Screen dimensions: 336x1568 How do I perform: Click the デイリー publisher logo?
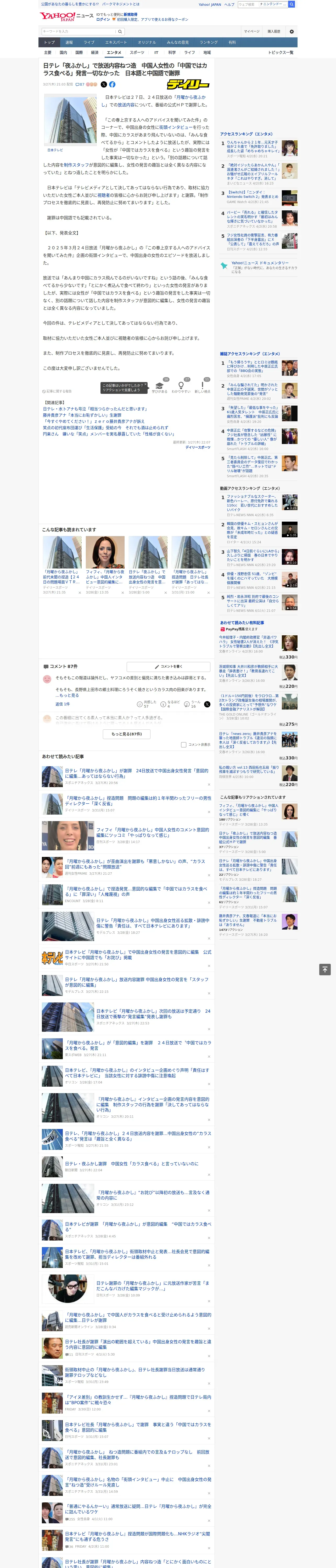[x=188, y=85]
